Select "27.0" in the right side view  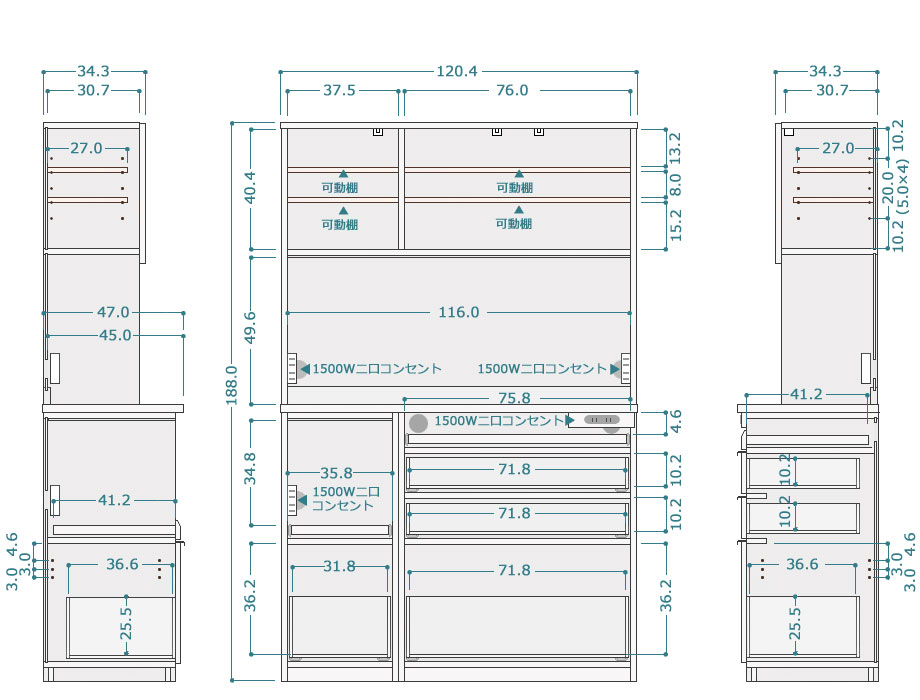838,148
